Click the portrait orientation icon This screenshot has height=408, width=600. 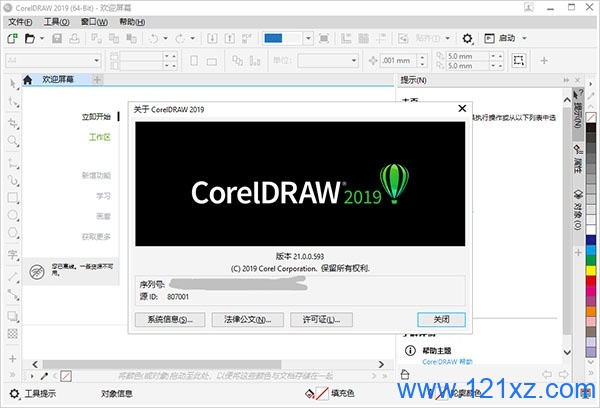pyautogui.click(x=194, y=61)
